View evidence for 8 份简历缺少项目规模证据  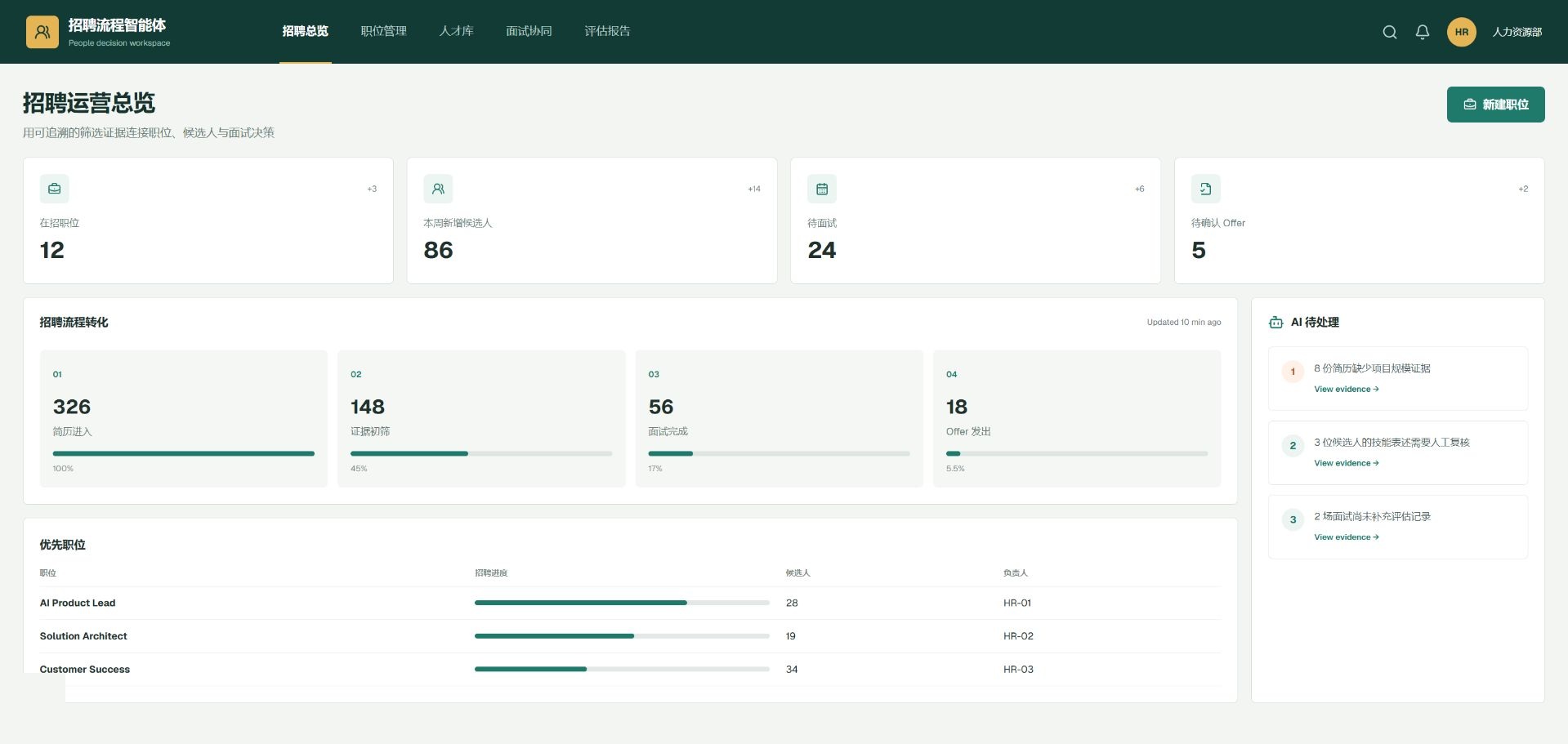[1346, 390]
